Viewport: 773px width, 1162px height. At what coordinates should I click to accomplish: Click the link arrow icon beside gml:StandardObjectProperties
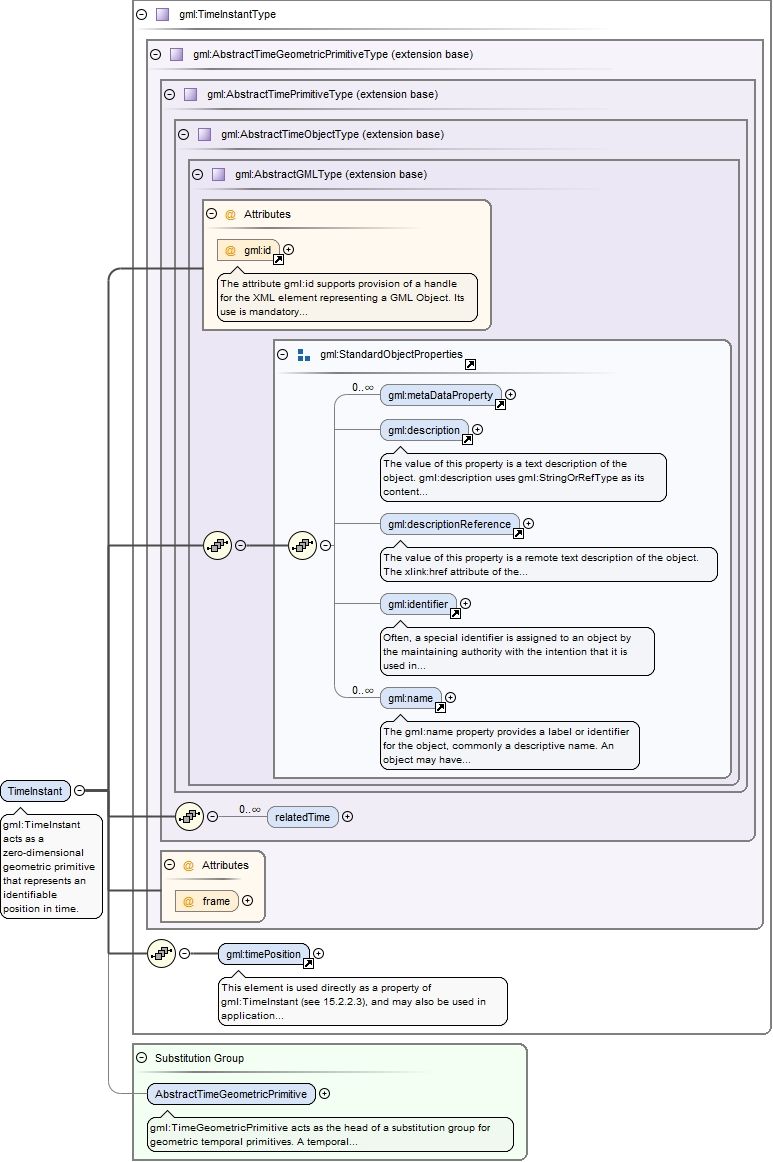[470, 365]
